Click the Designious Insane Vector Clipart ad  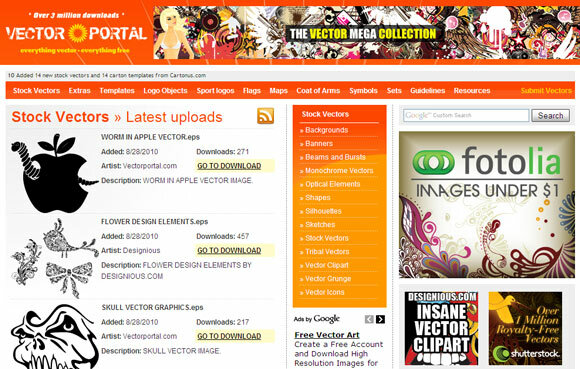tap(441, 328)
